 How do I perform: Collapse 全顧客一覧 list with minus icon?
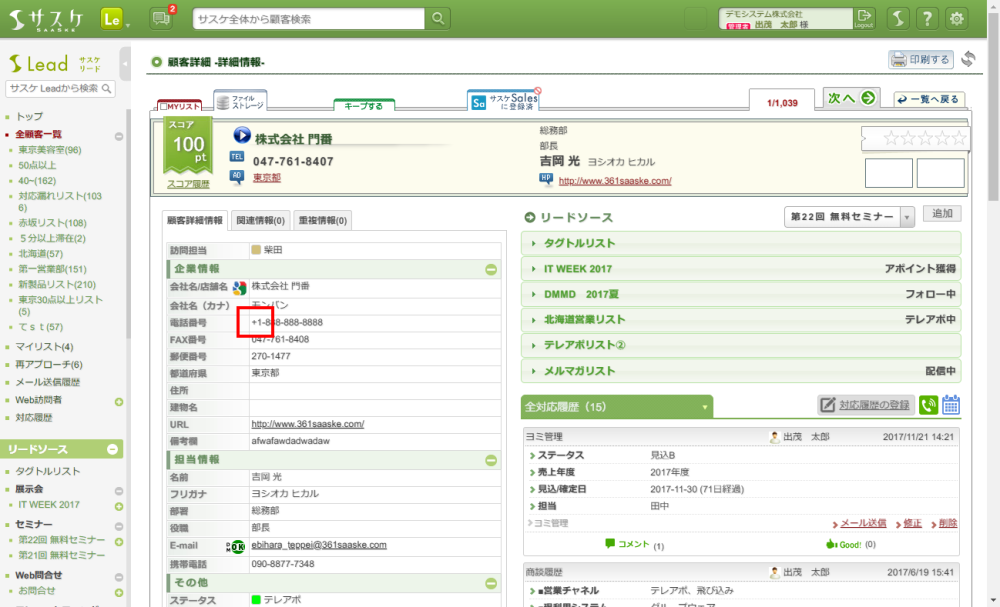tap(119, 136)
